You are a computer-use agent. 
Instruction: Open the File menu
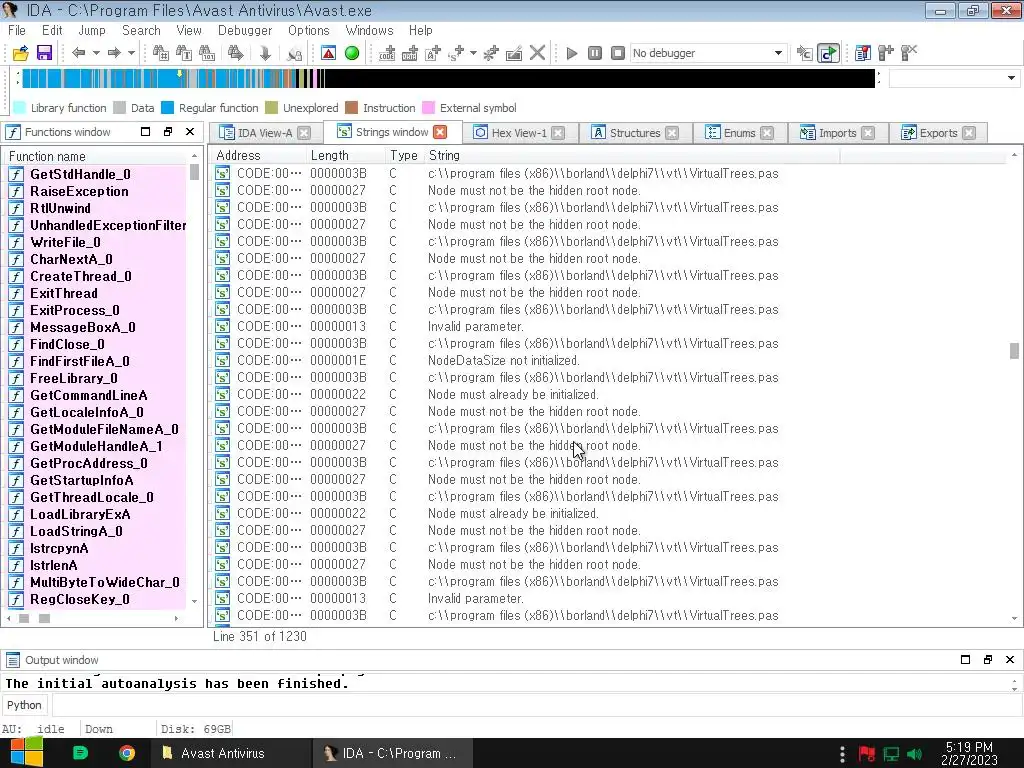17,30
